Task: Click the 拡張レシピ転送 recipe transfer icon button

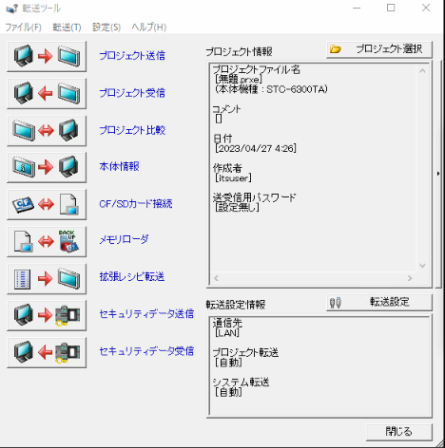Action: click(x=47, y=279)
